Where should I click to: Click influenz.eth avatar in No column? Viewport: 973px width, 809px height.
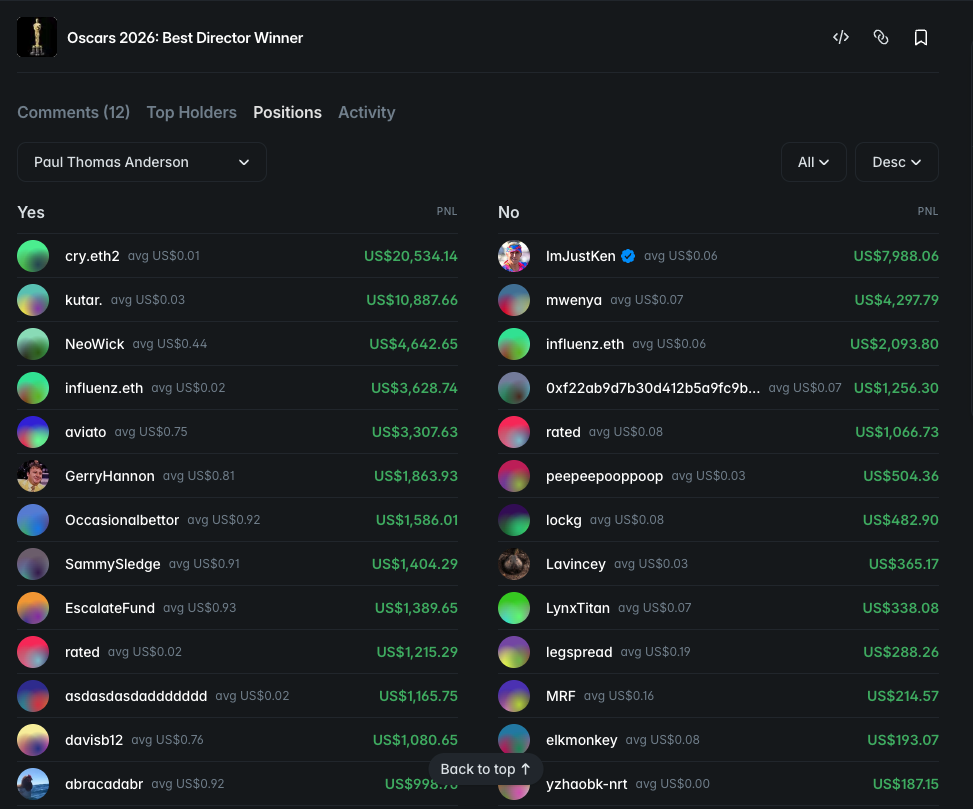[514, 344]
